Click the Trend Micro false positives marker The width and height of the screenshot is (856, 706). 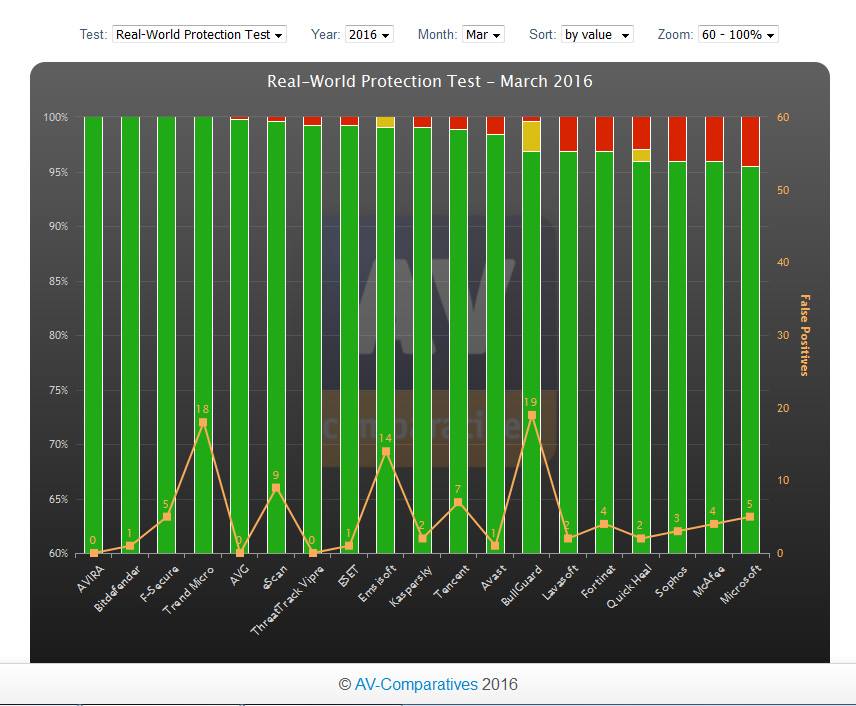pos(203,423)
